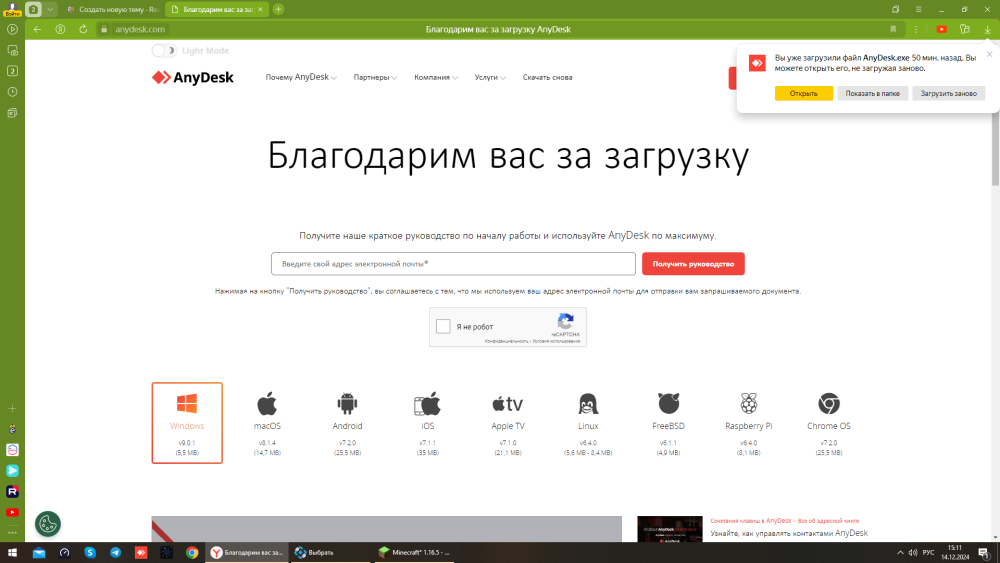Select the iOS platform icon
Image resolution: width=1000 pixels, height=563 pixels.
427,404
